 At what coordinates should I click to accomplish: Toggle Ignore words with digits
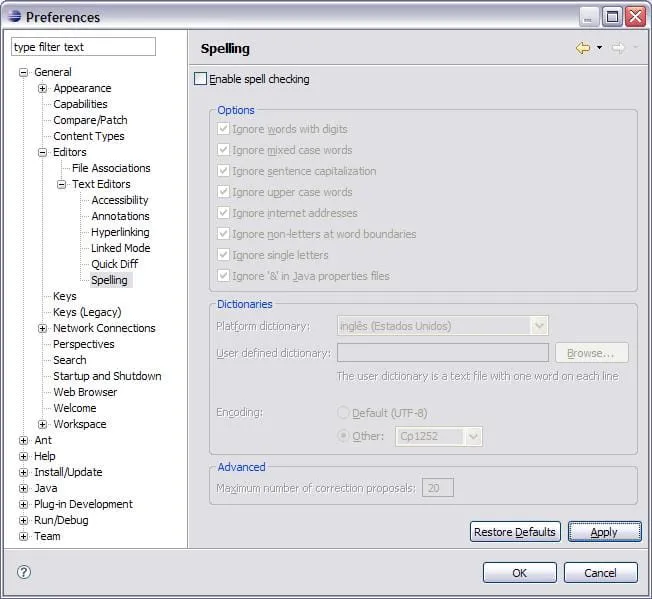(x=223, y=128)
